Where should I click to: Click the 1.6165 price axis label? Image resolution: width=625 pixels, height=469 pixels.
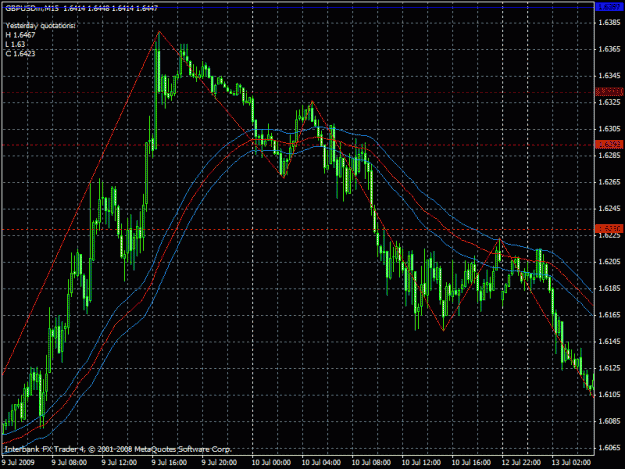click(x=609, y=315)
